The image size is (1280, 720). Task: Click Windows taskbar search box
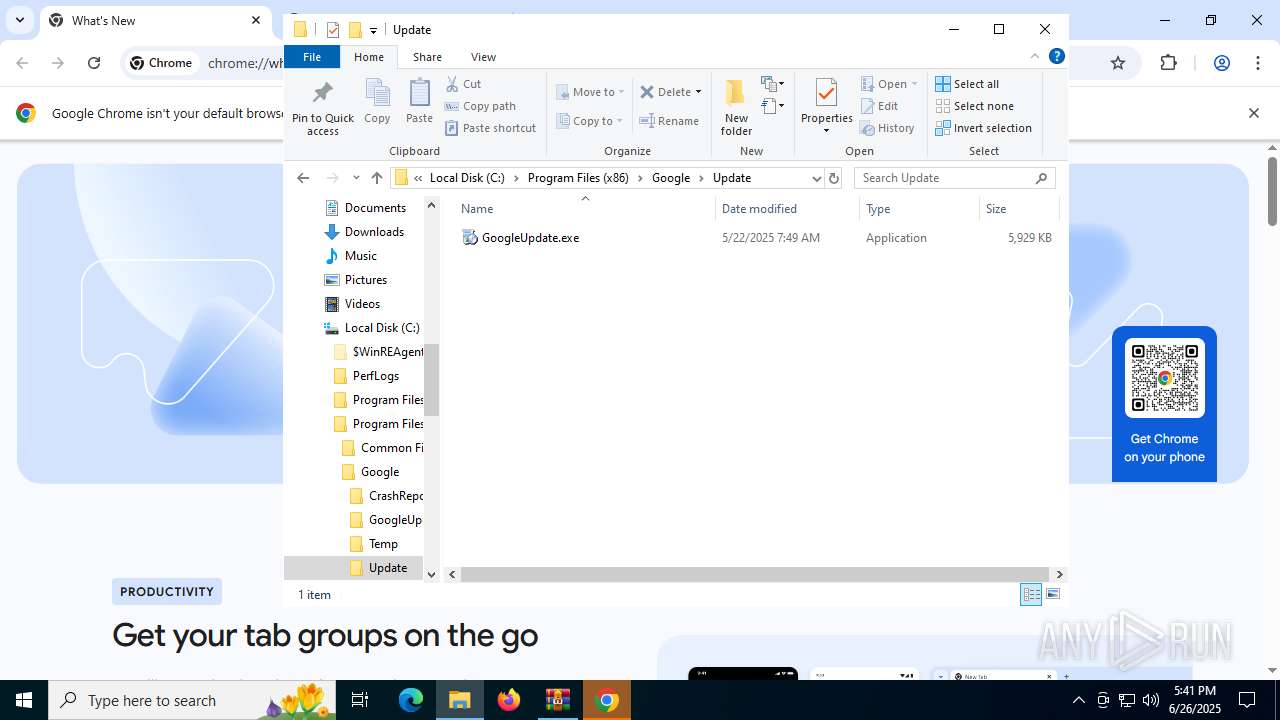pos(191,700)
